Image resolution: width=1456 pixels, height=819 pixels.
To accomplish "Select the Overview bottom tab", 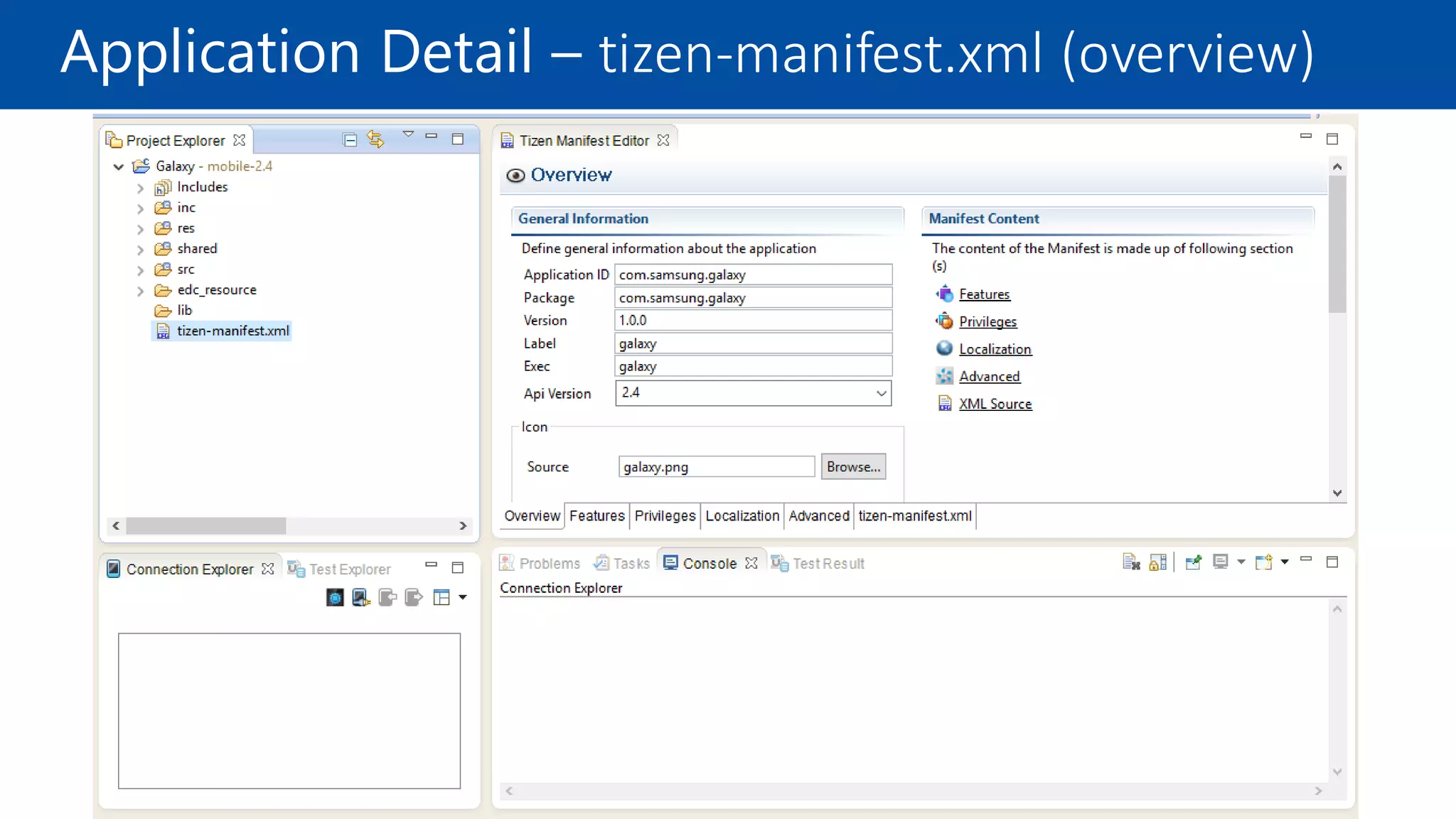I will pyautogui.click(x=532, y=516).
